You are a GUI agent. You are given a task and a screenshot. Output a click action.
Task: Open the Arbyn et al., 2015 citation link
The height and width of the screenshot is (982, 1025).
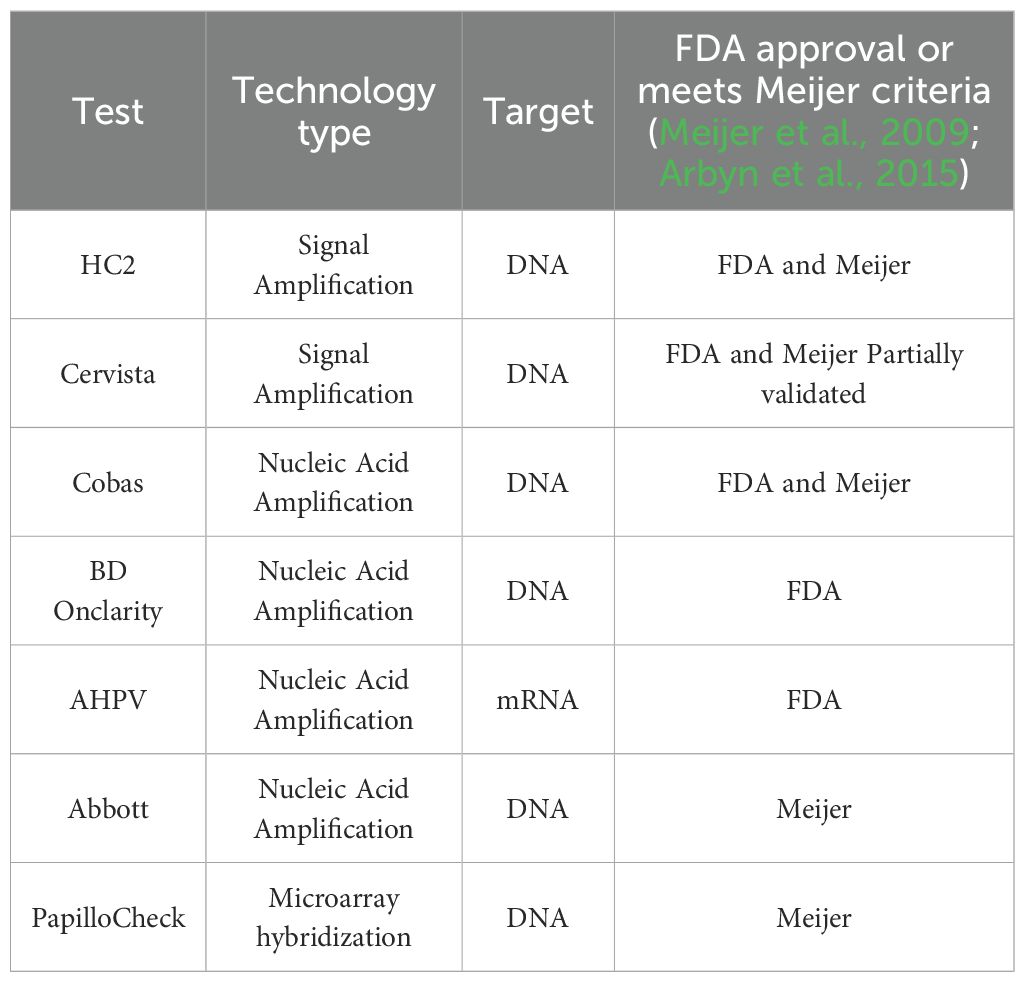pos(808,174)
